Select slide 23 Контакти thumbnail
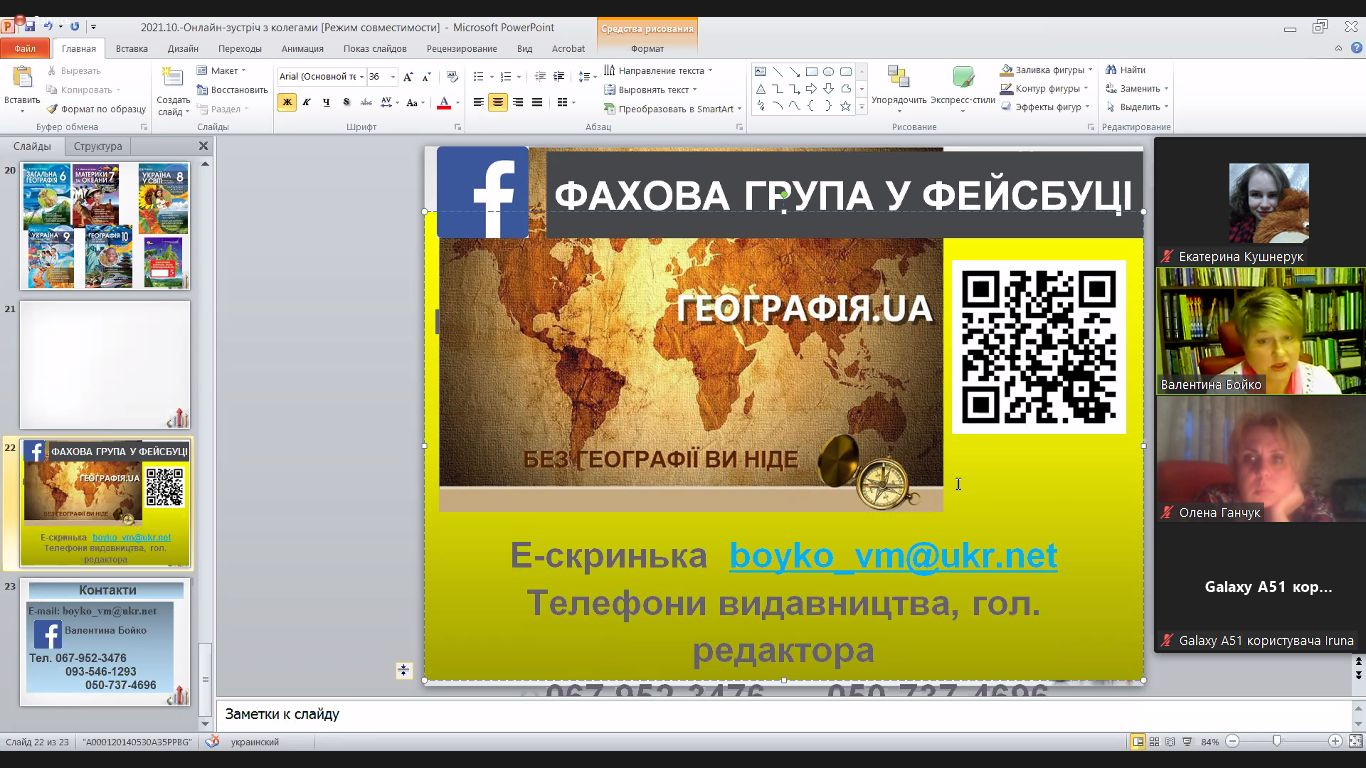 [x=105, y=642]
